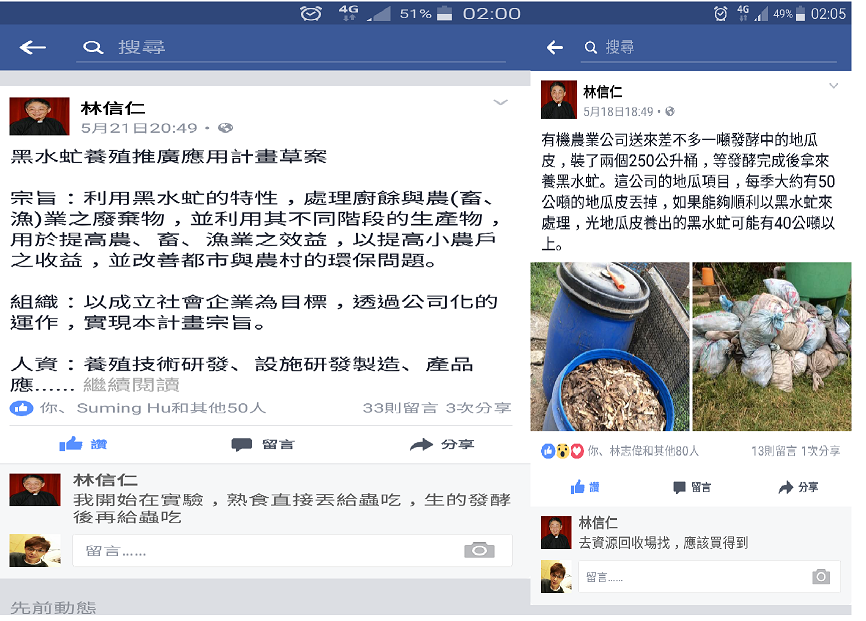Open the chevron menu on the May 21 post
The height and width of the screenshot is (621, 866).
500,103
